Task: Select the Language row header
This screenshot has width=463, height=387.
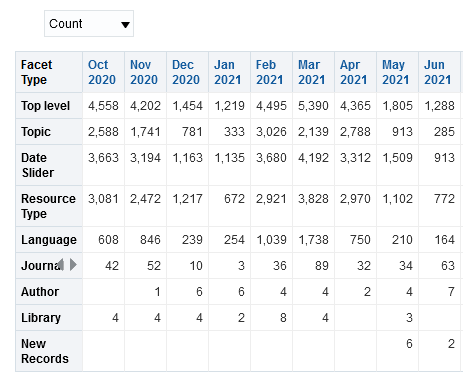Action: [49, 240]
